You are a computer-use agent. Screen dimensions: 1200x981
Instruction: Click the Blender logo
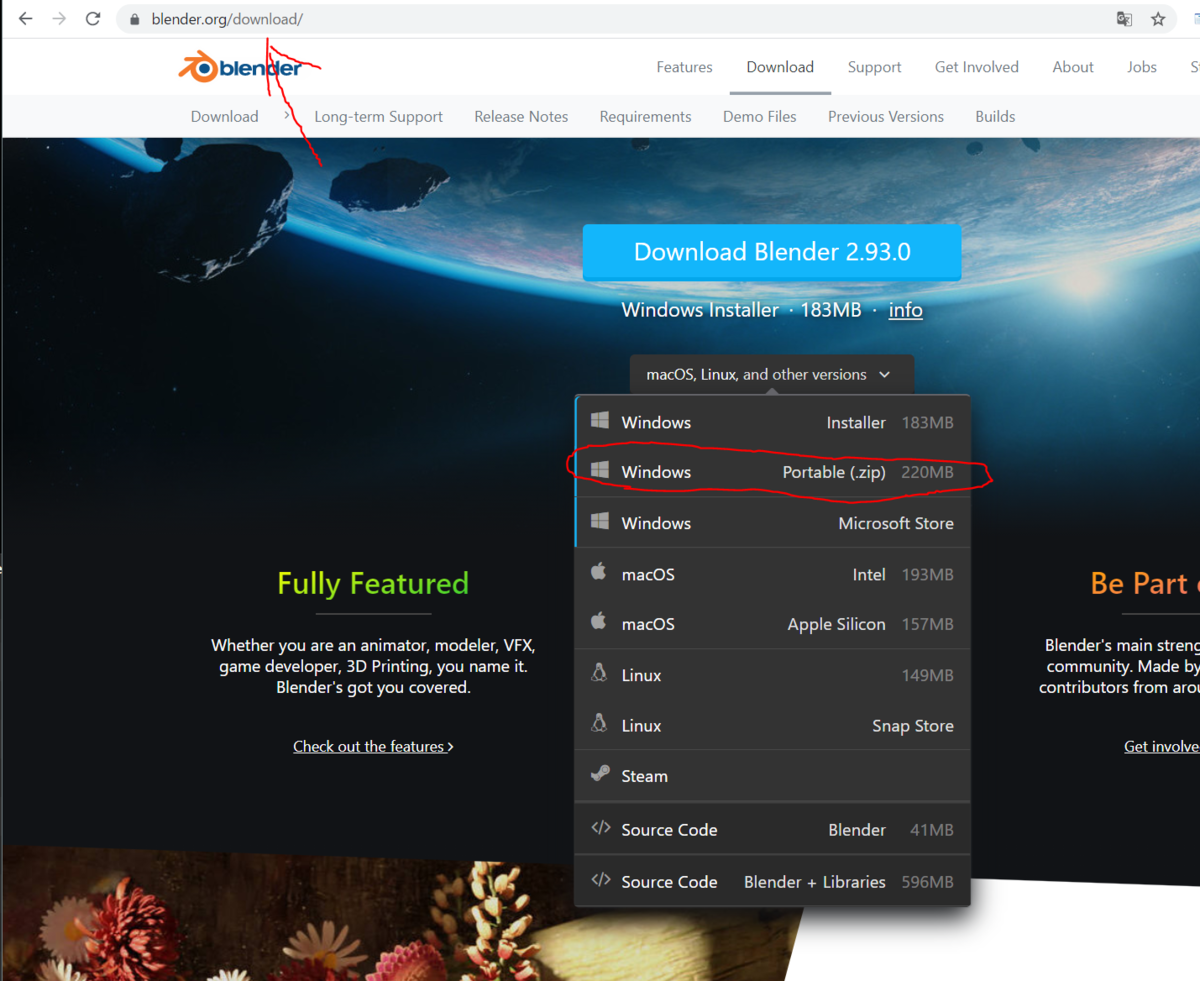(x=240, y=67)
